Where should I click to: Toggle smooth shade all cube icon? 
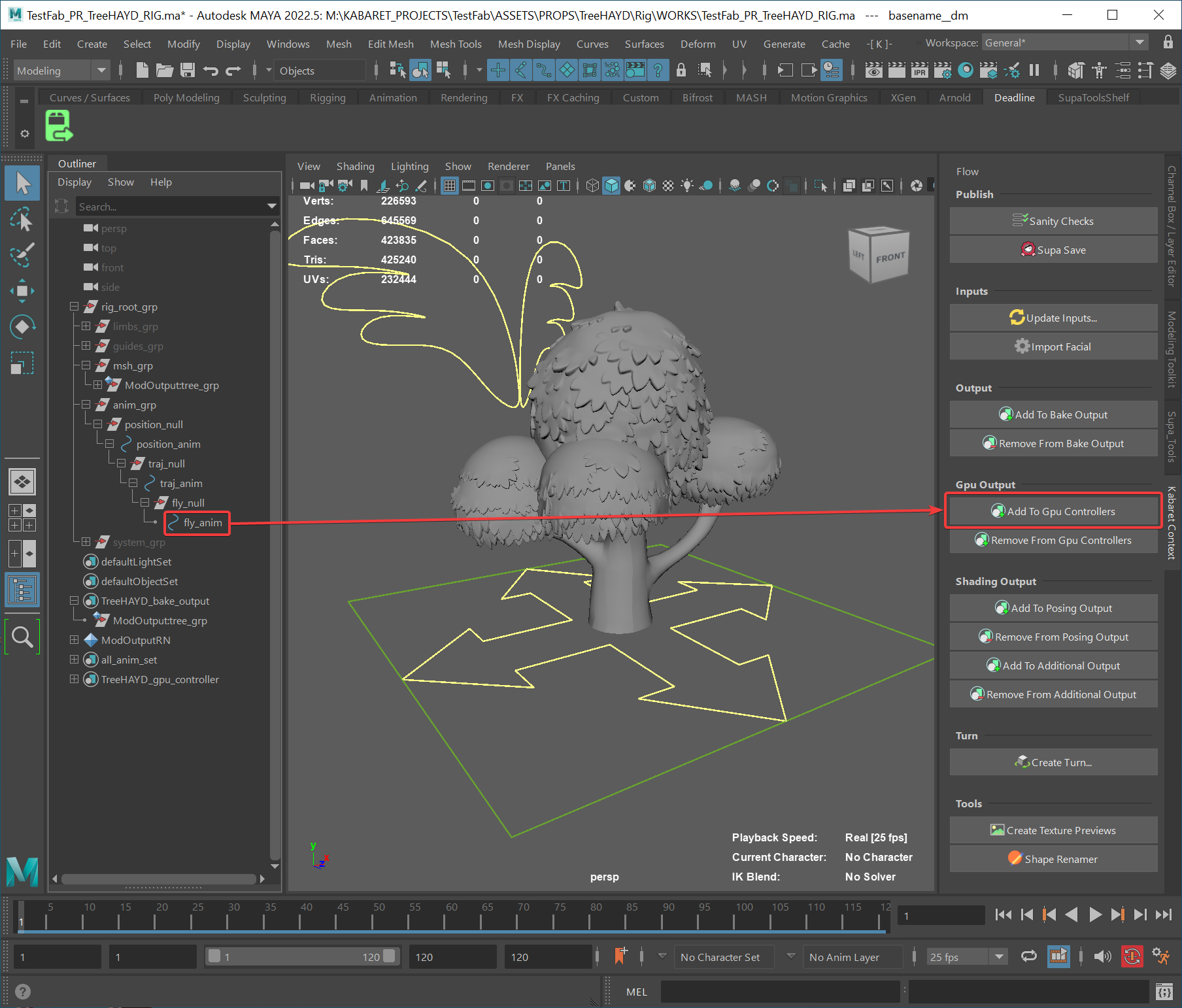coord(611,186)
